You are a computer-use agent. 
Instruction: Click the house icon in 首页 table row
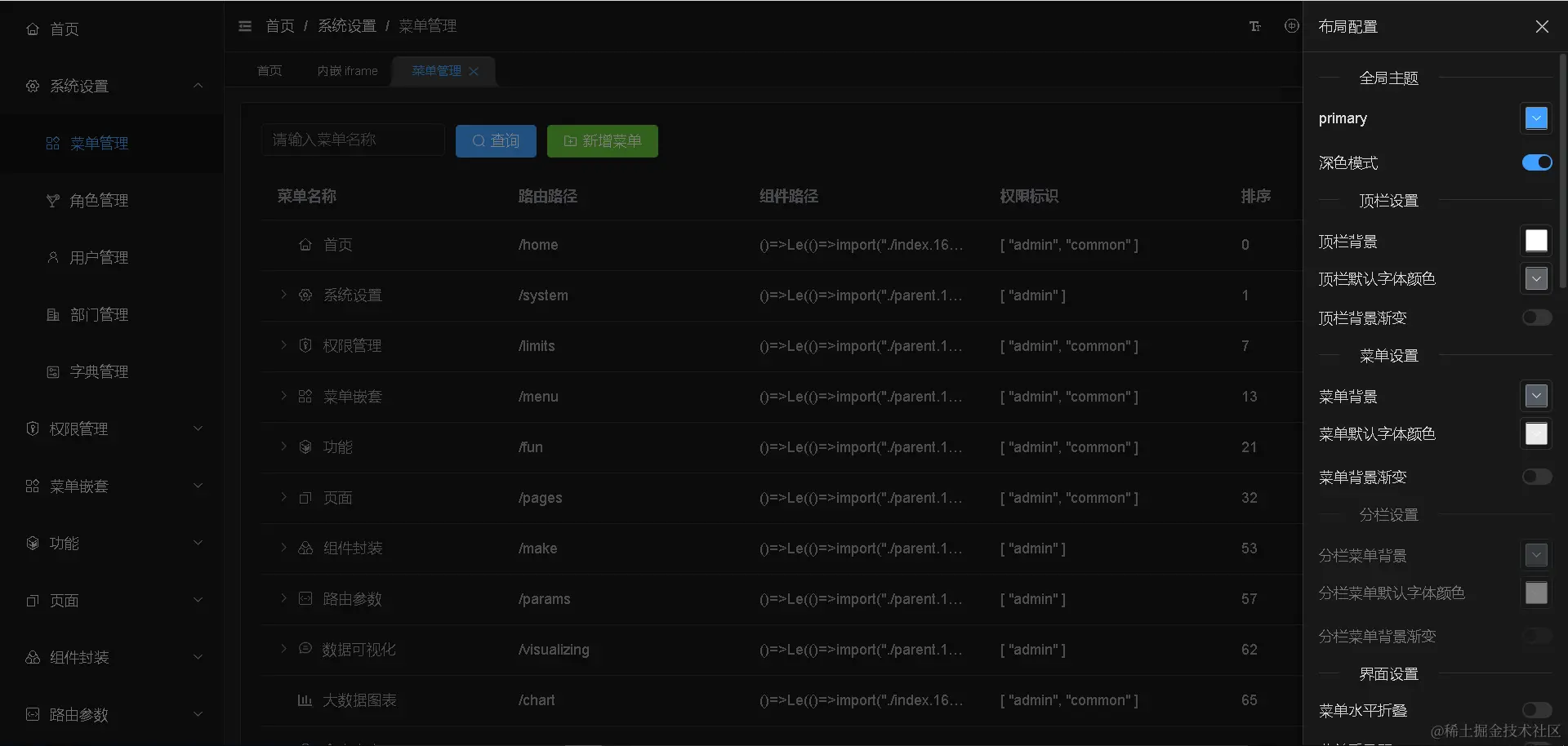pos(305,245)
